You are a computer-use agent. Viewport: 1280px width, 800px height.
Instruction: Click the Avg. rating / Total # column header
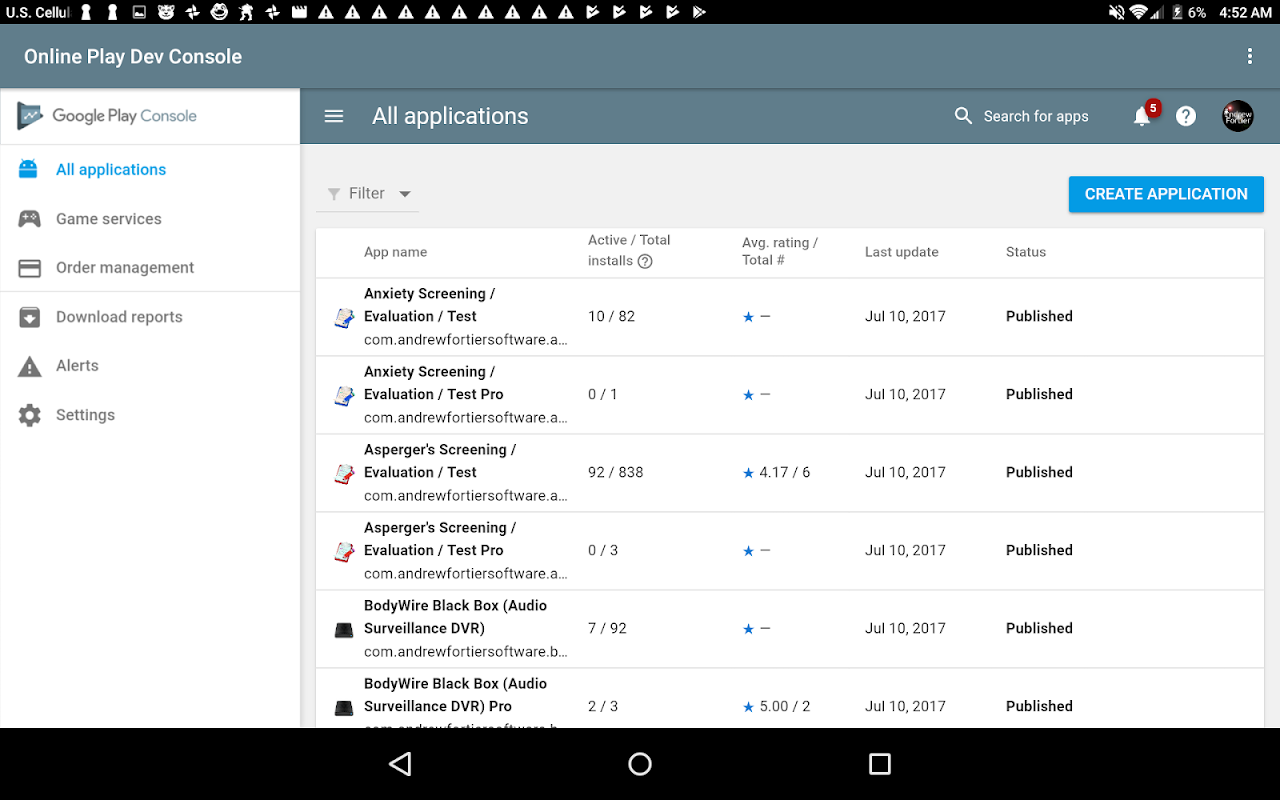coord(780,251)
